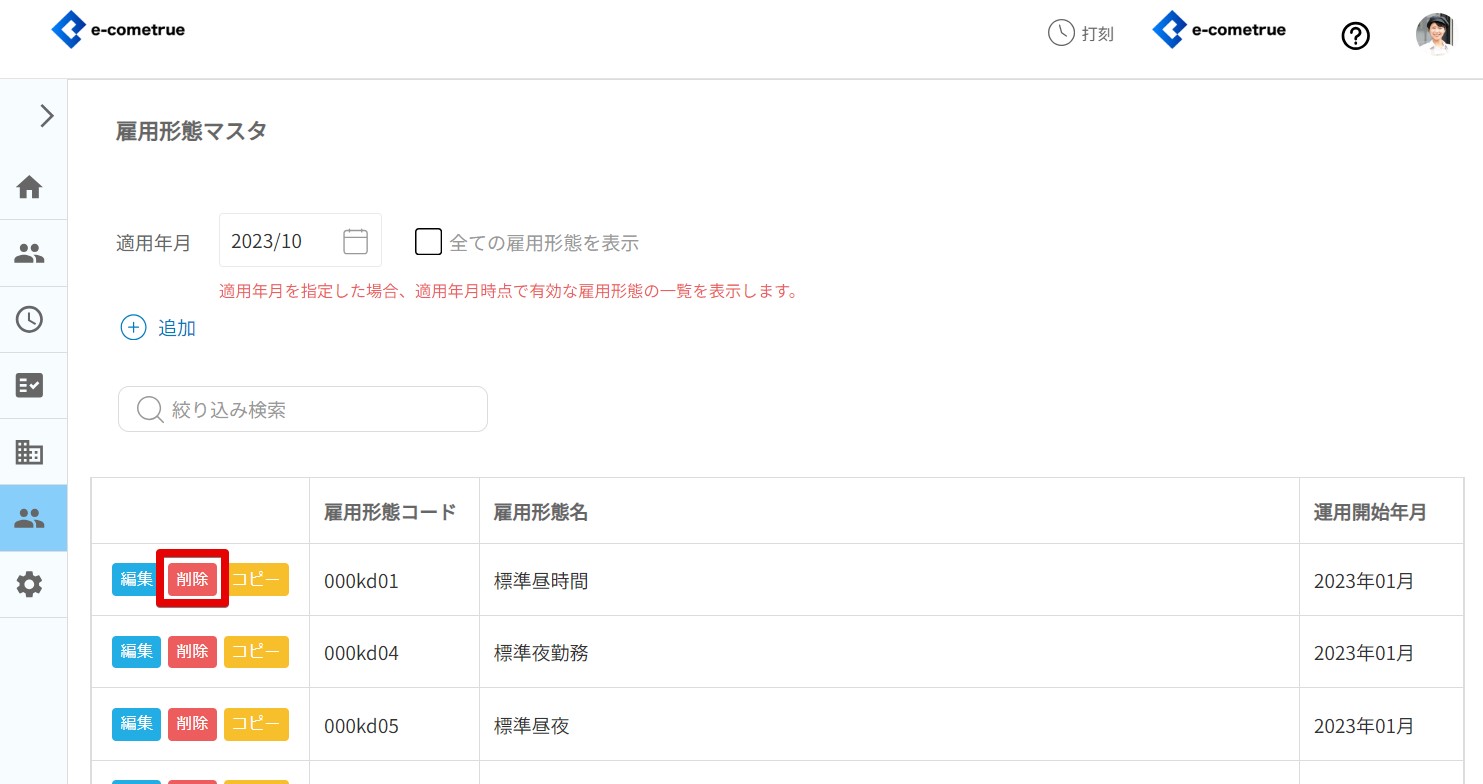The image size is (1483, 784).
Task: Select the highlighted people icon in sidebar
Action: (x=30, y=518)
